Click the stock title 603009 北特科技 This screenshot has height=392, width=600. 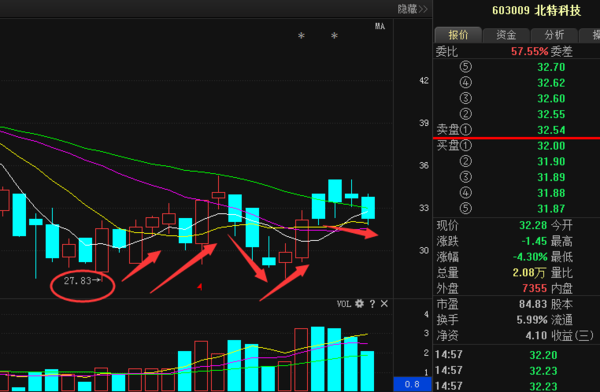tap(536, 10)
